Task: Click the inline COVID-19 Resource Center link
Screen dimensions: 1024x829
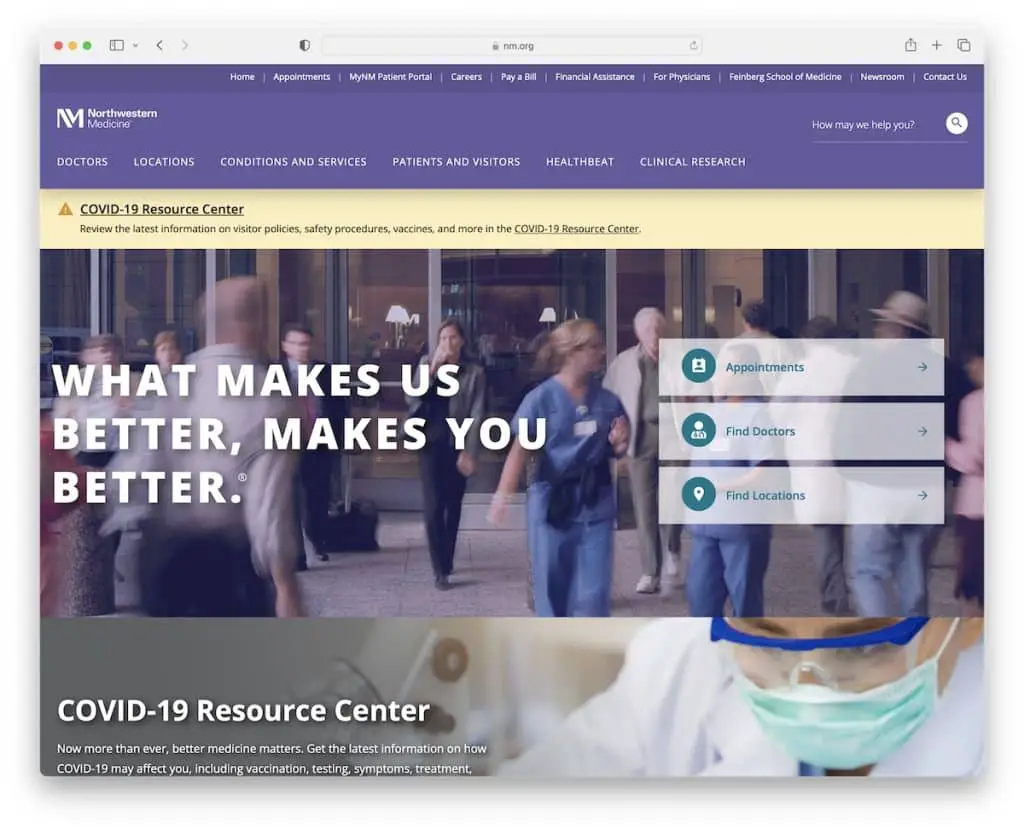Action: [x=577, y=229]
